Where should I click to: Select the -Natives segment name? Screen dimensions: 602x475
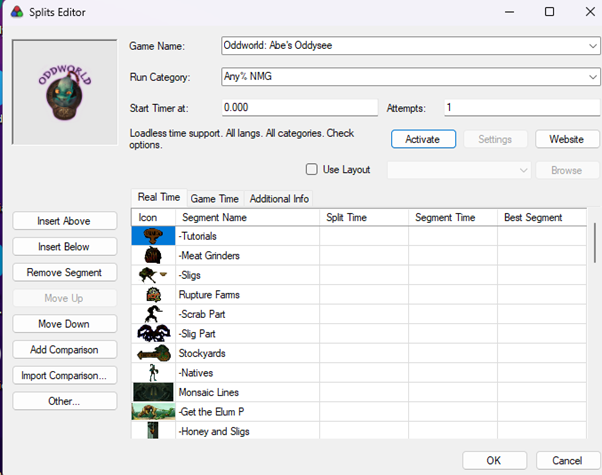pyautogui.click(x=196, y=373)
